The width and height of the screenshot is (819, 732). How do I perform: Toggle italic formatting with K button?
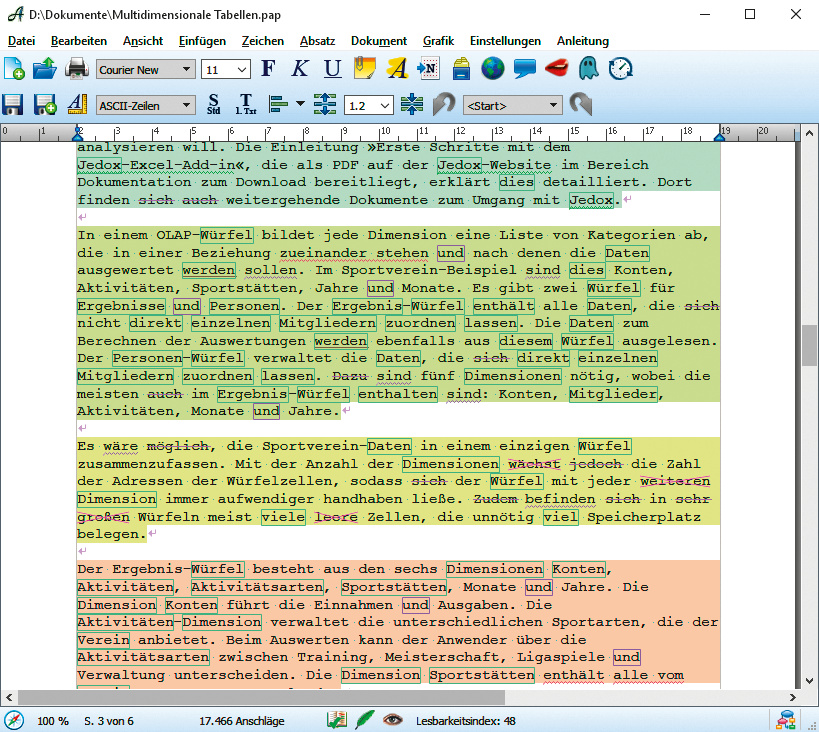(x=299, y=69)
